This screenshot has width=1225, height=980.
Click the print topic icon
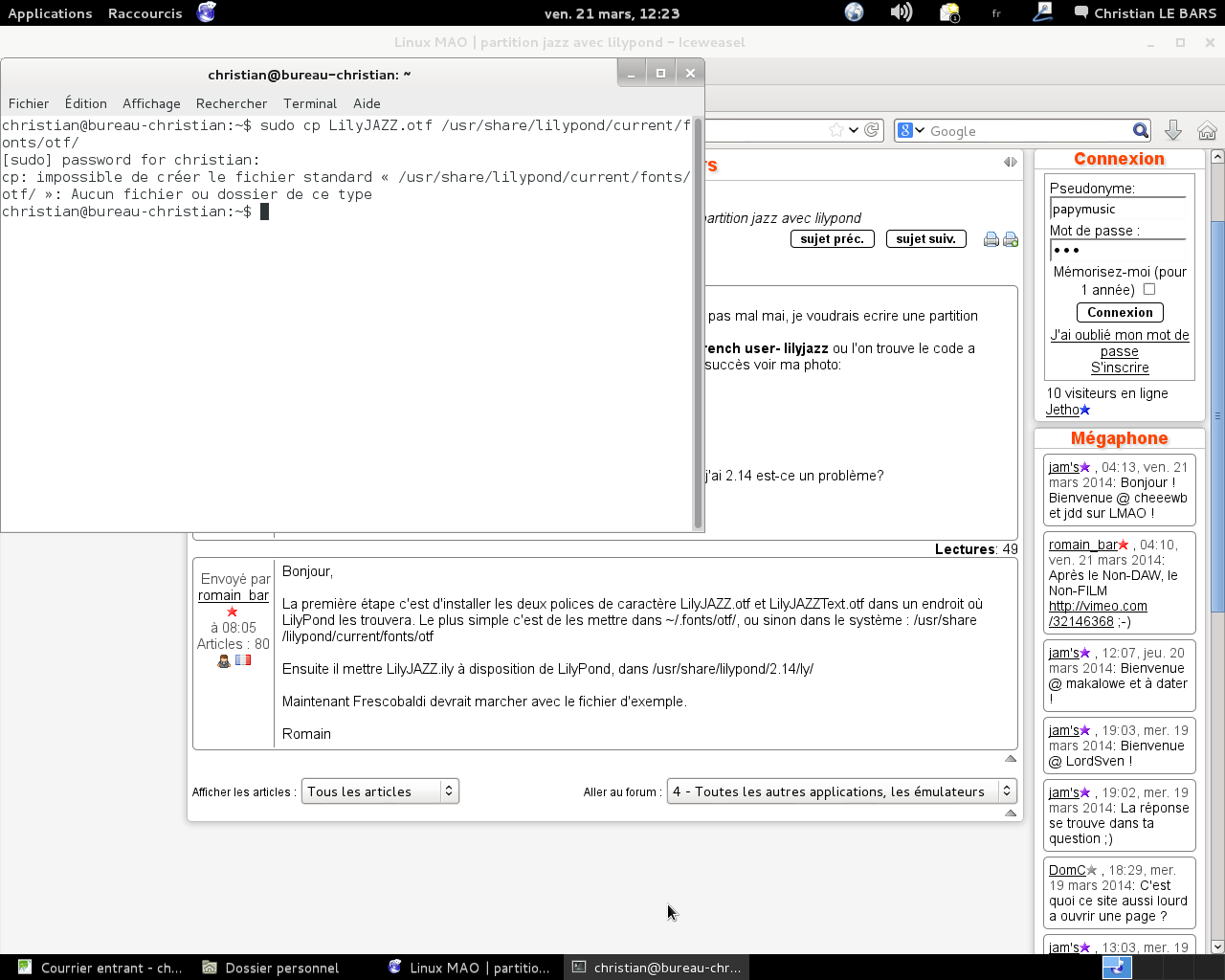point(991,239)
